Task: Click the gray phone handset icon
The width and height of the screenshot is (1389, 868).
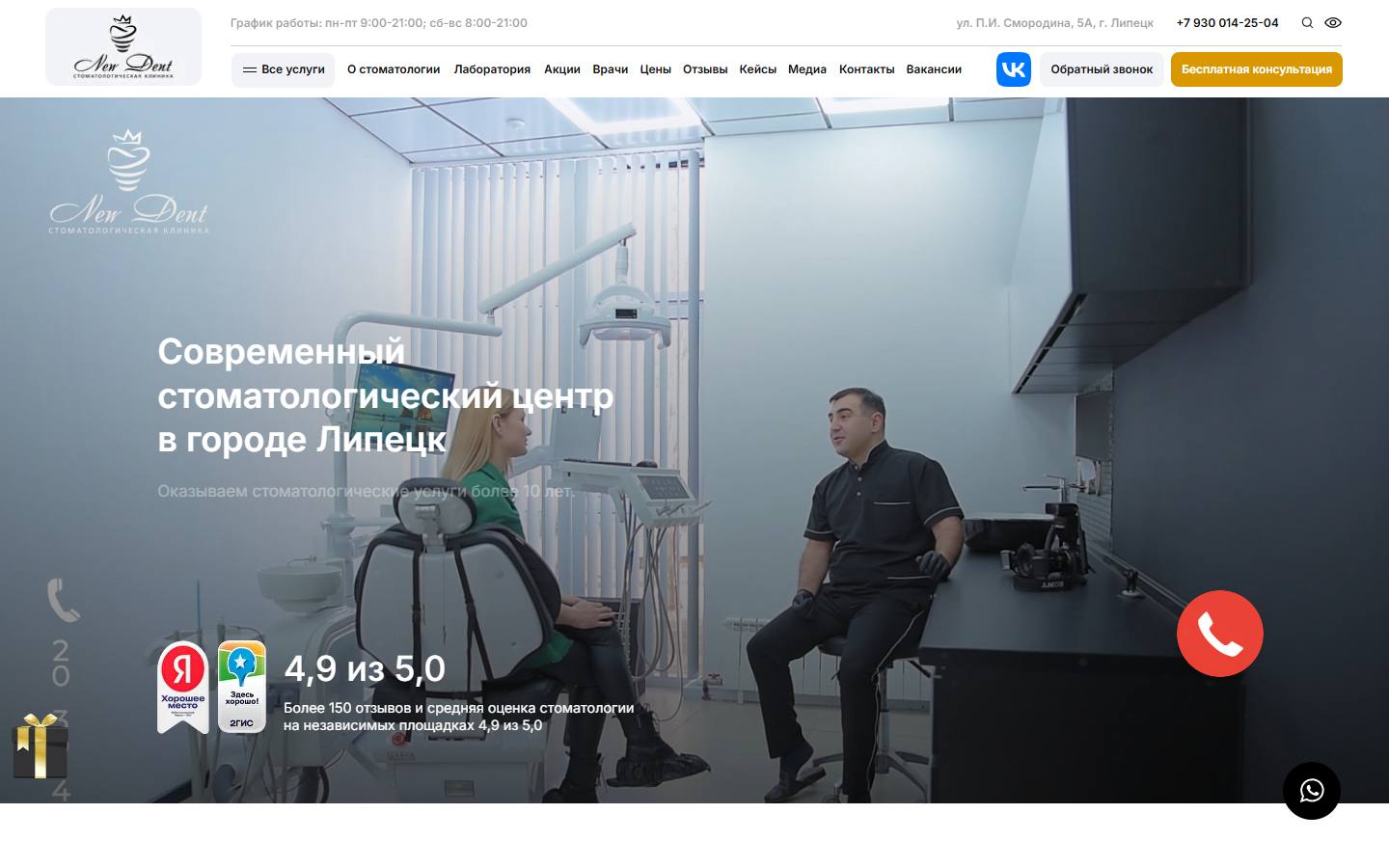Action: point(63,600)
